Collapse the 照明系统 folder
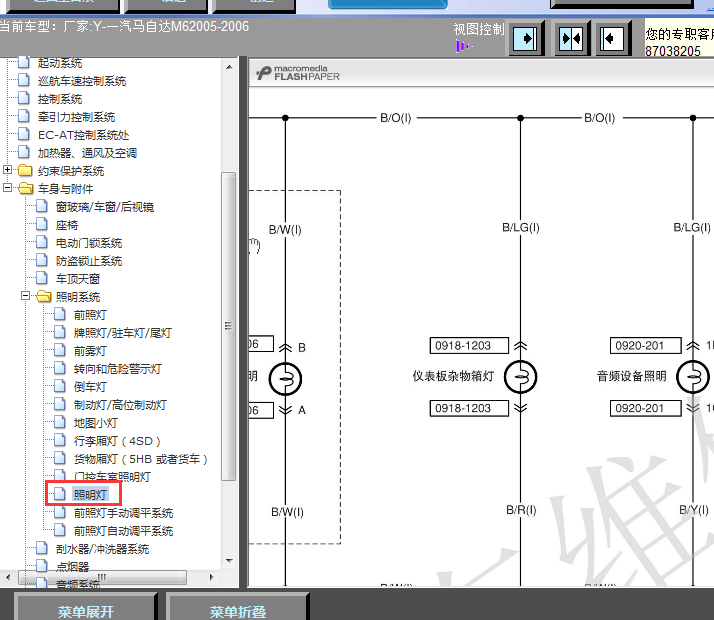The image size is (714, 620). point(26,296)
